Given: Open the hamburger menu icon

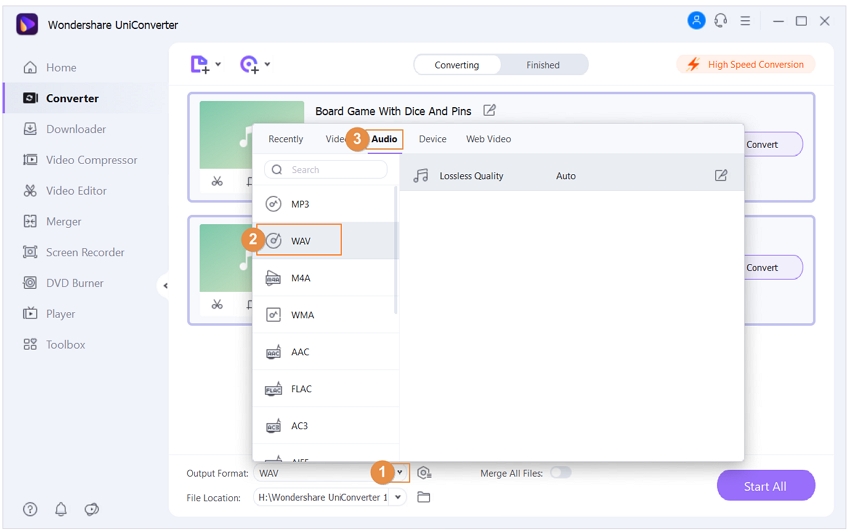Looking at the screenshot, I should coord(745,21).
